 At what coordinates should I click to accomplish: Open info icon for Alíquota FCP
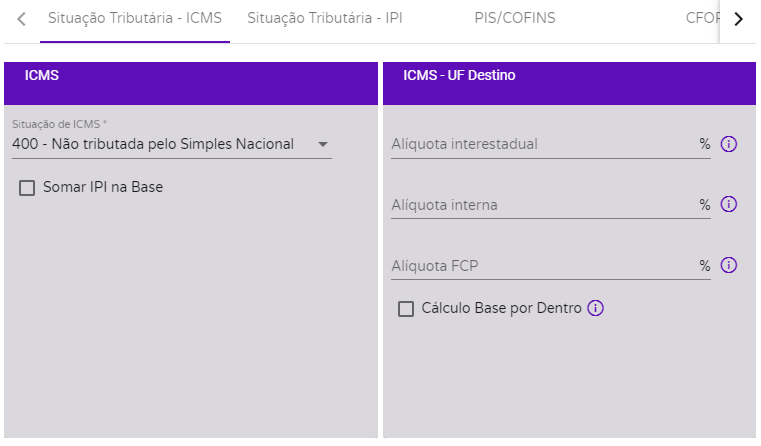point(728,265)
